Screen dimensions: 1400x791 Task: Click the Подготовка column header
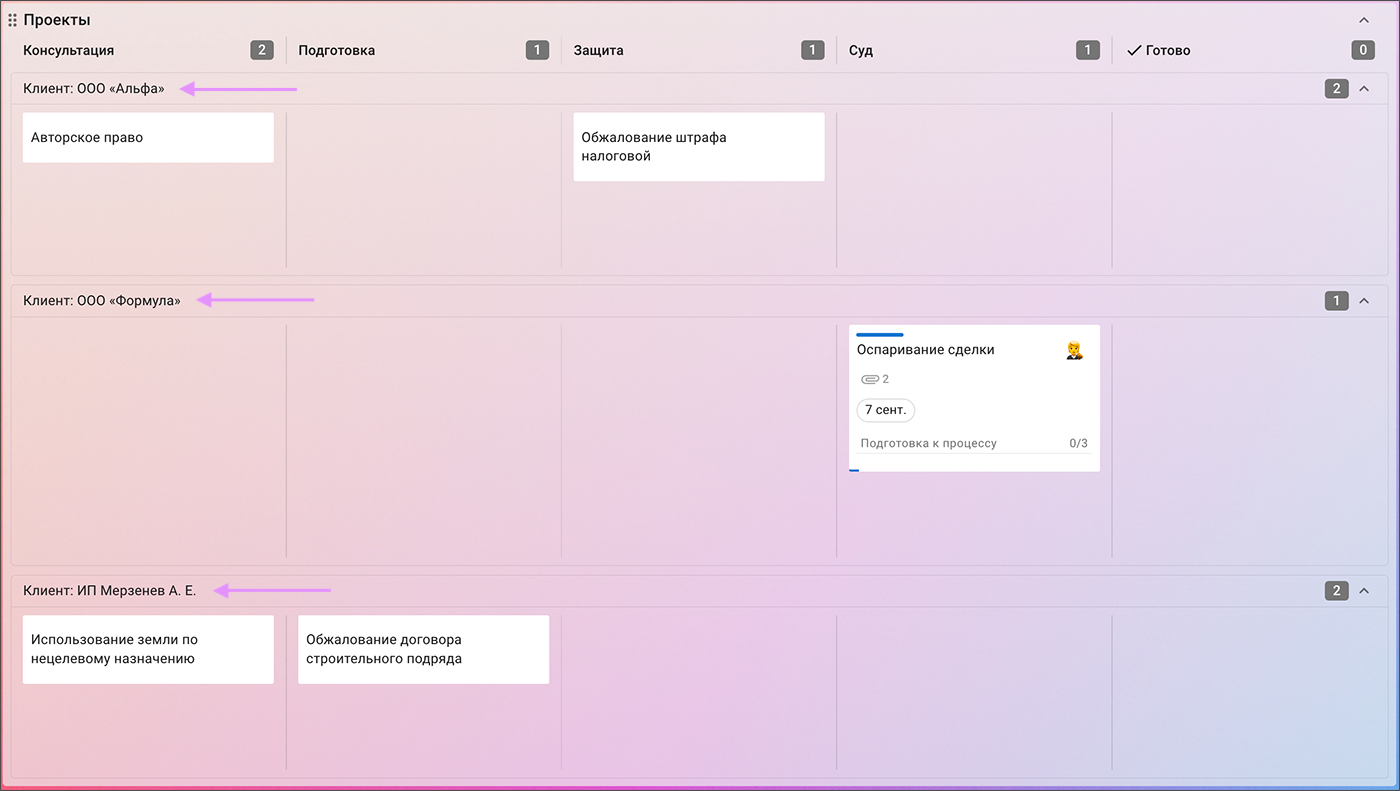click(336, 50)
